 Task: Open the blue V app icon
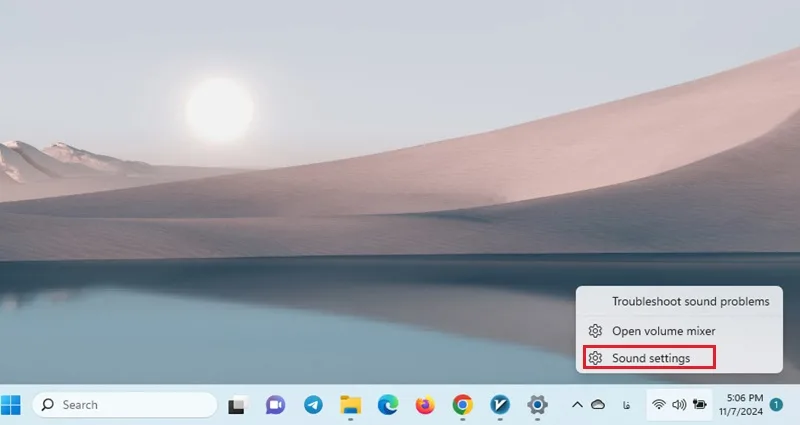pyautogui.click(x=500, y=405)
